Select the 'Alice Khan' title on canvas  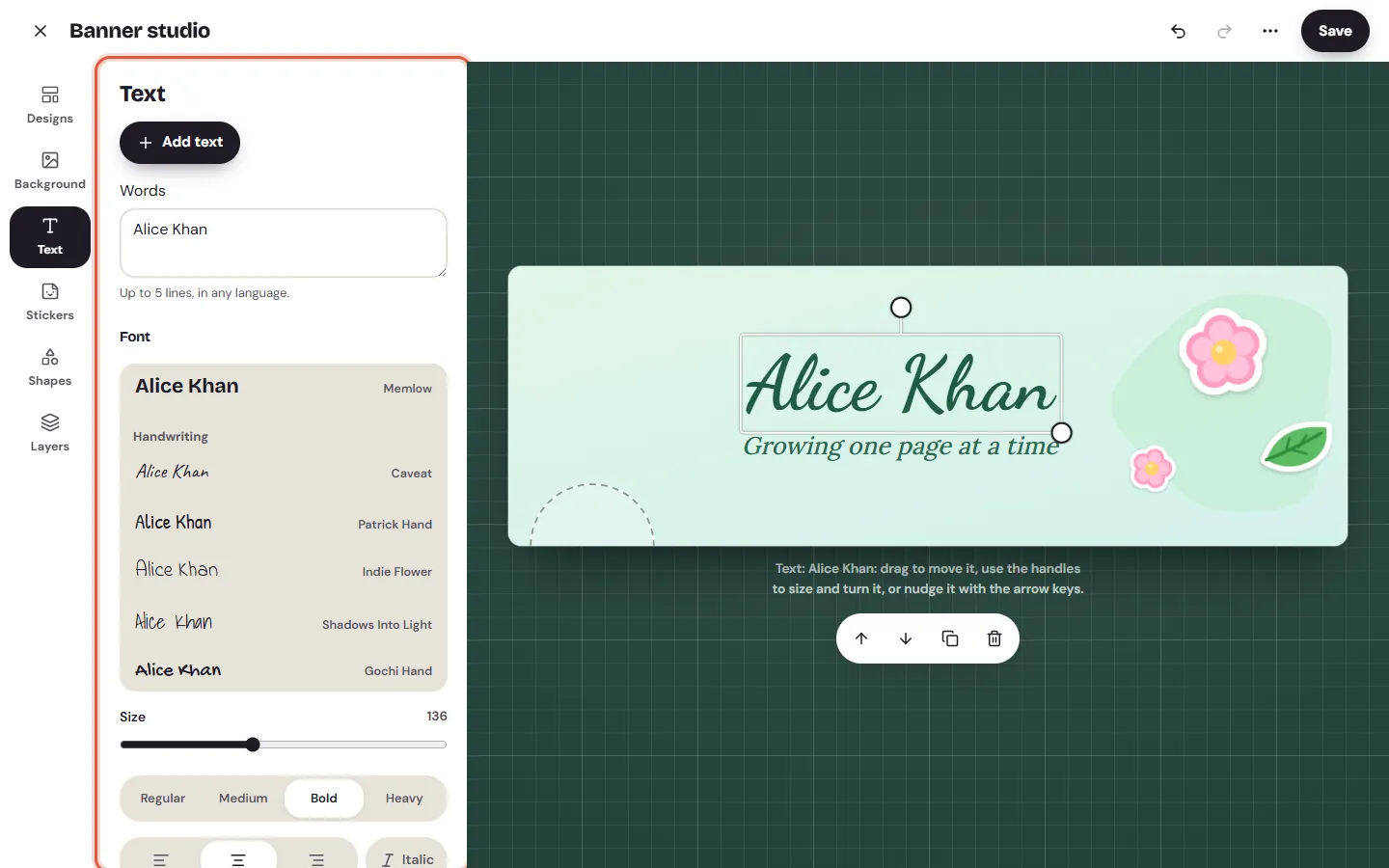click(x=901, y=384)
